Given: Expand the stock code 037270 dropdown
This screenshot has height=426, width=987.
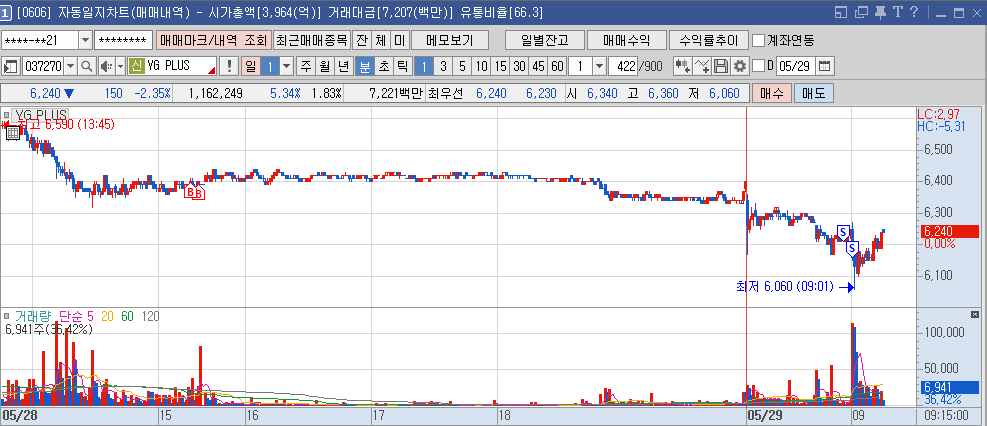Looking at the screenshot, I should (x=70, y=66).
